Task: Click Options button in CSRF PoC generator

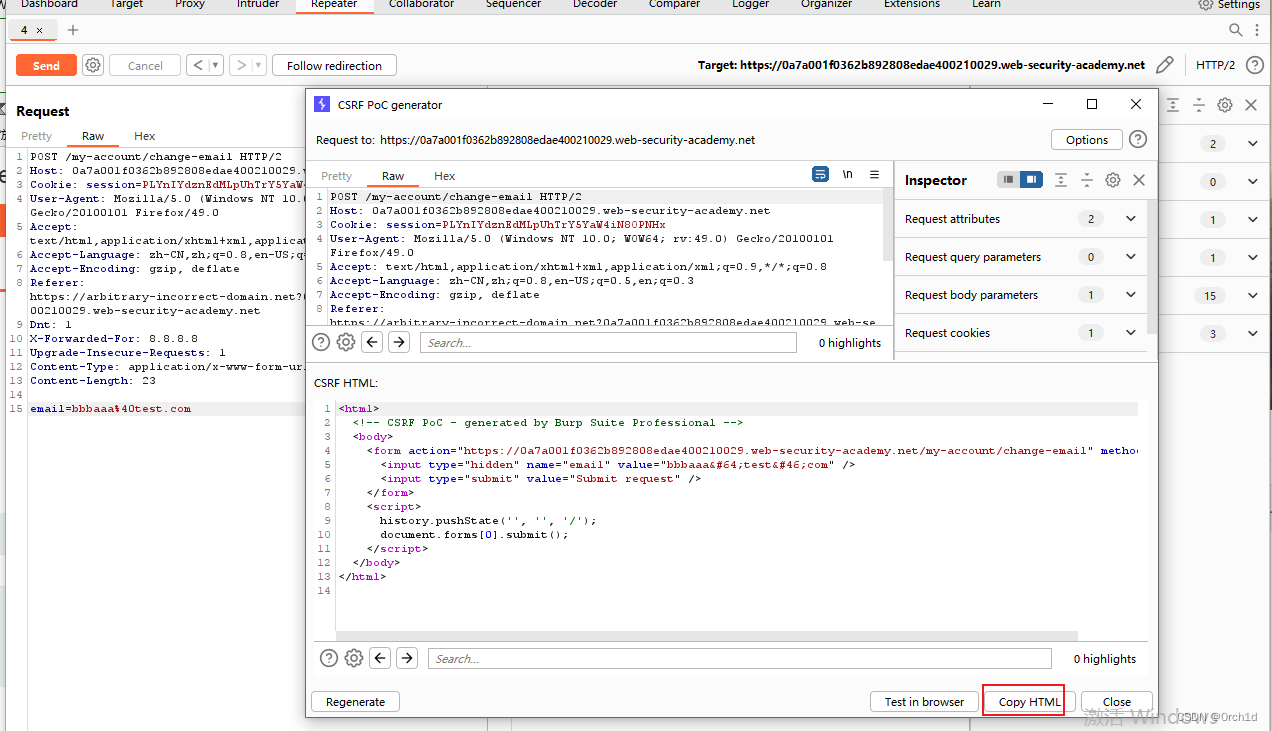Action: (1087, 140)
